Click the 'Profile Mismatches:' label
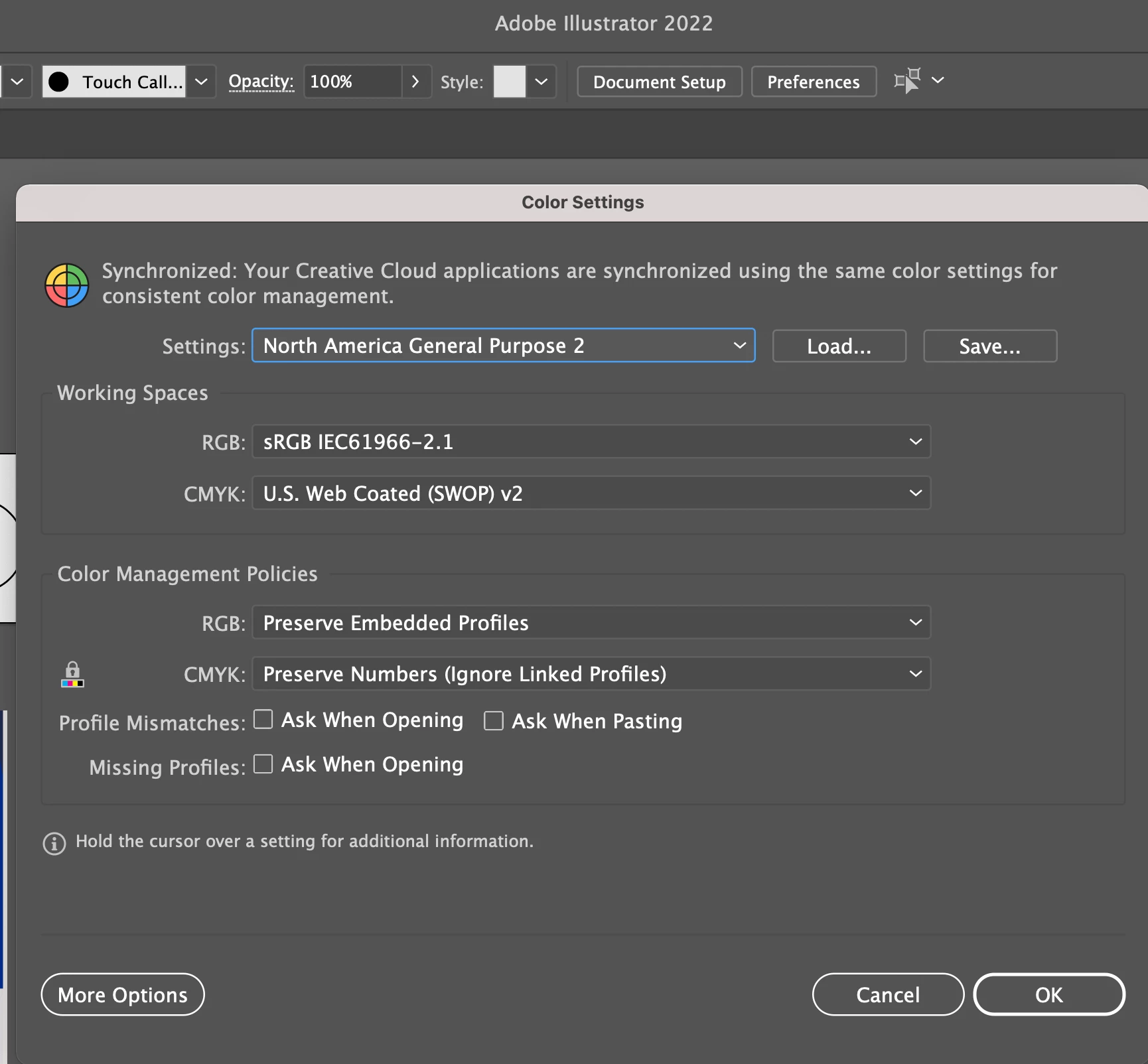The image size is (1148, 1064). (153, 722)
